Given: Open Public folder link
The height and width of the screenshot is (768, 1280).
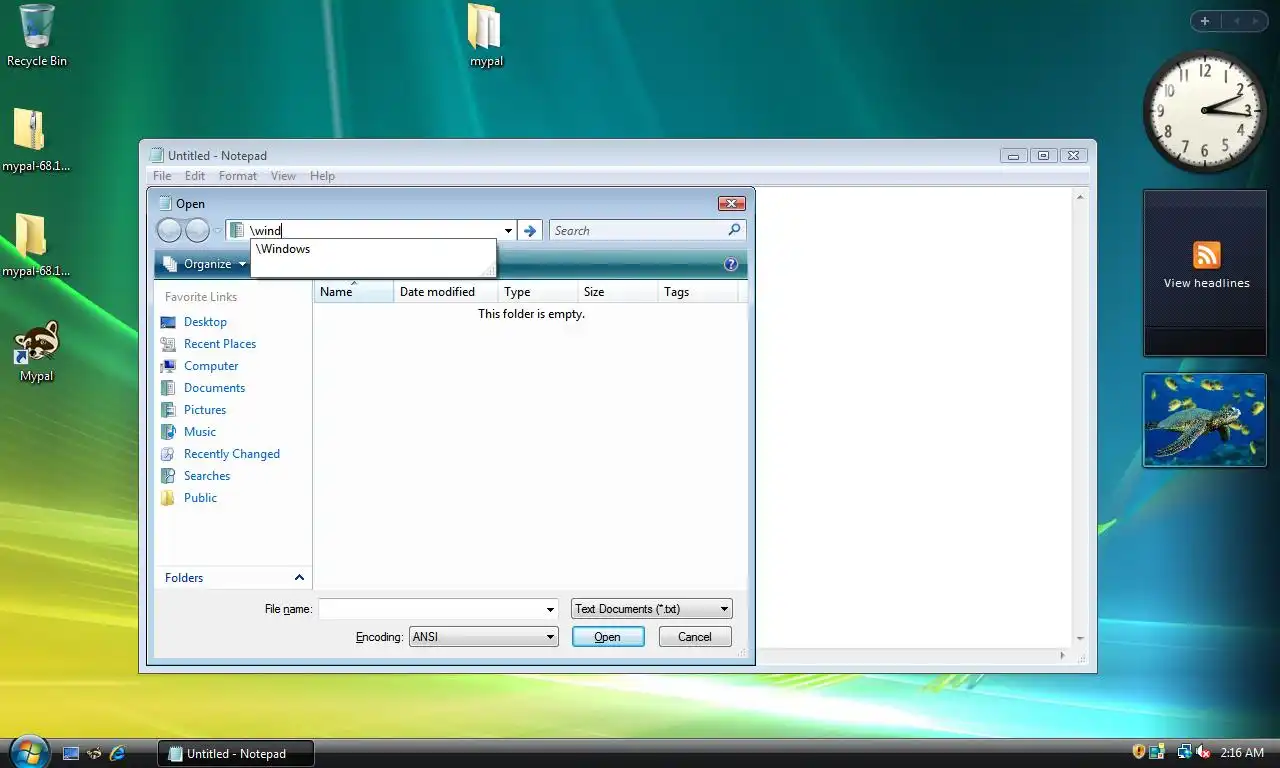Looking at the screenshot, I should (200, 498).
